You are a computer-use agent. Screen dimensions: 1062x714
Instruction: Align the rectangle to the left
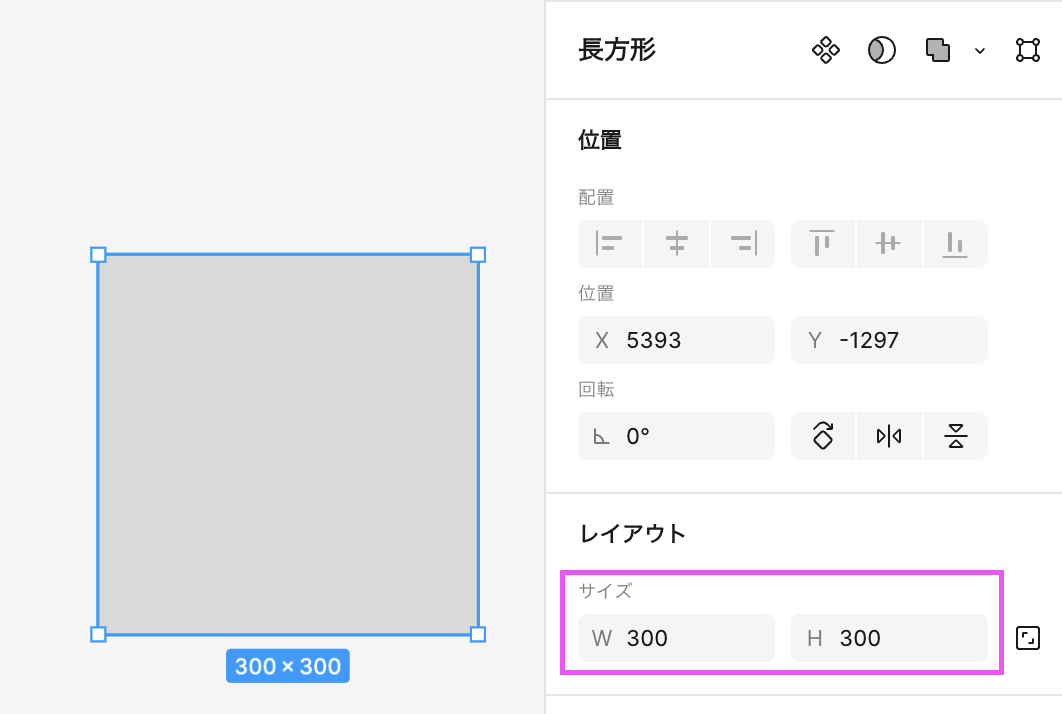coord(610,243)
